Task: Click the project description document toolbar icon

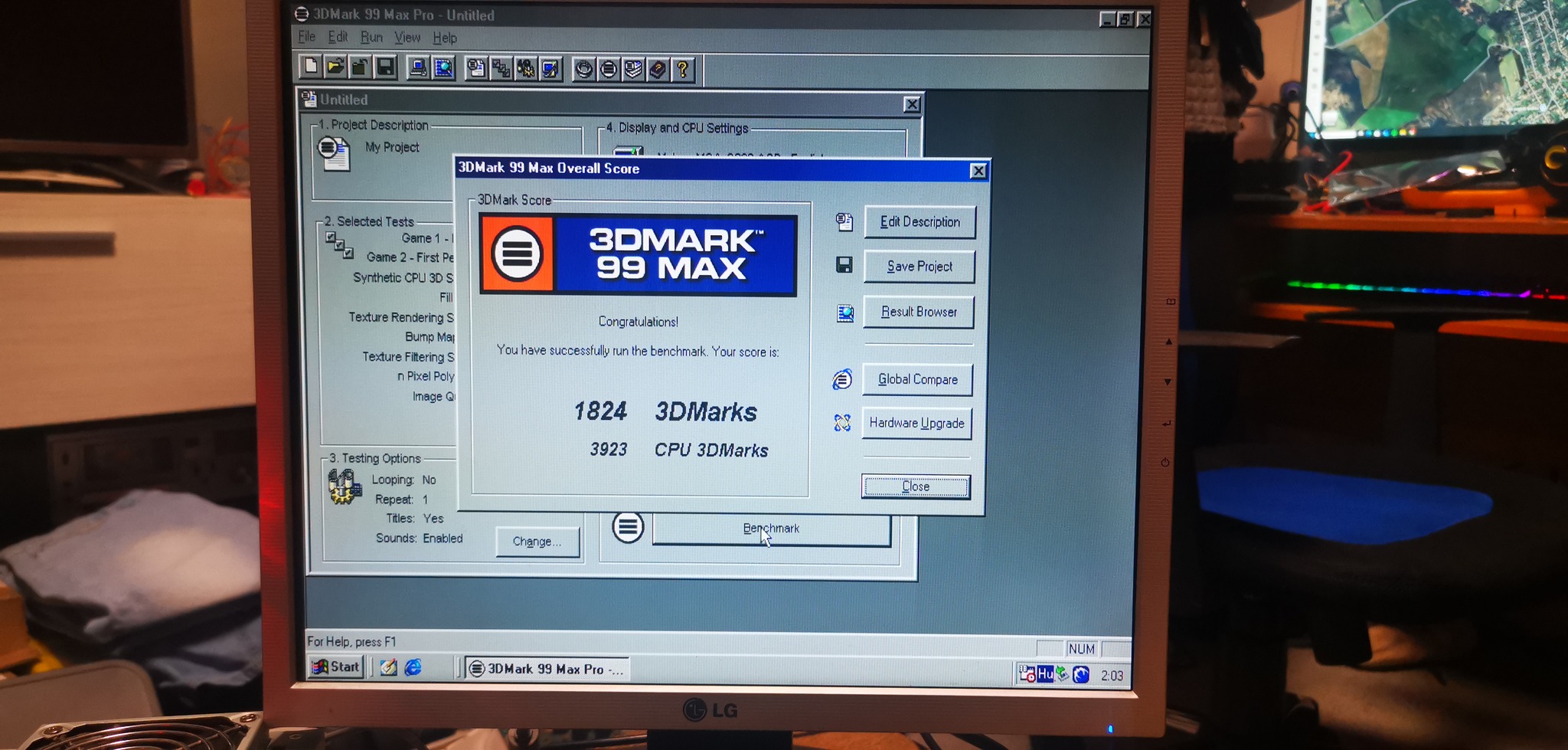Action: pyautogui.click(x=476, y=69)
